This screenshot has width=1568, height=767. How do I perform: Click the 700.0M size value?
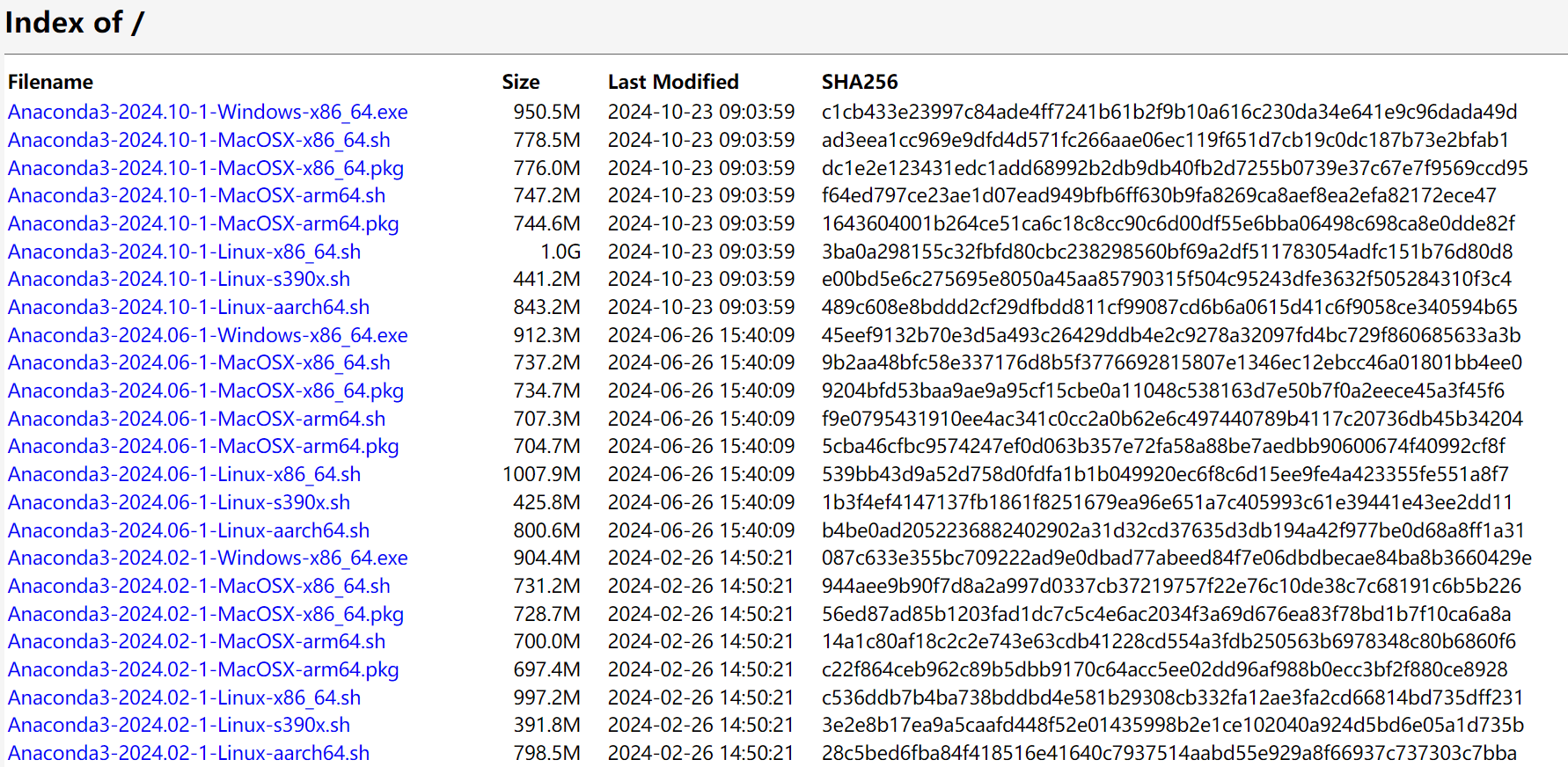[547, 641]
